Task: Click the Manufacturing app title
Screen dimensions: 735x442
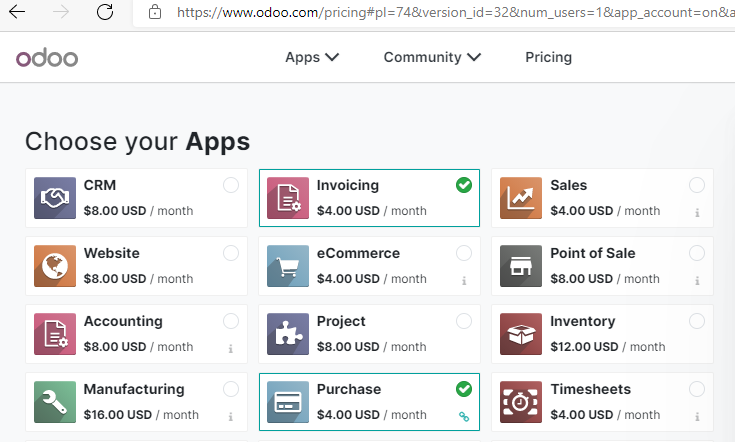Action: [x=134, y=389]
